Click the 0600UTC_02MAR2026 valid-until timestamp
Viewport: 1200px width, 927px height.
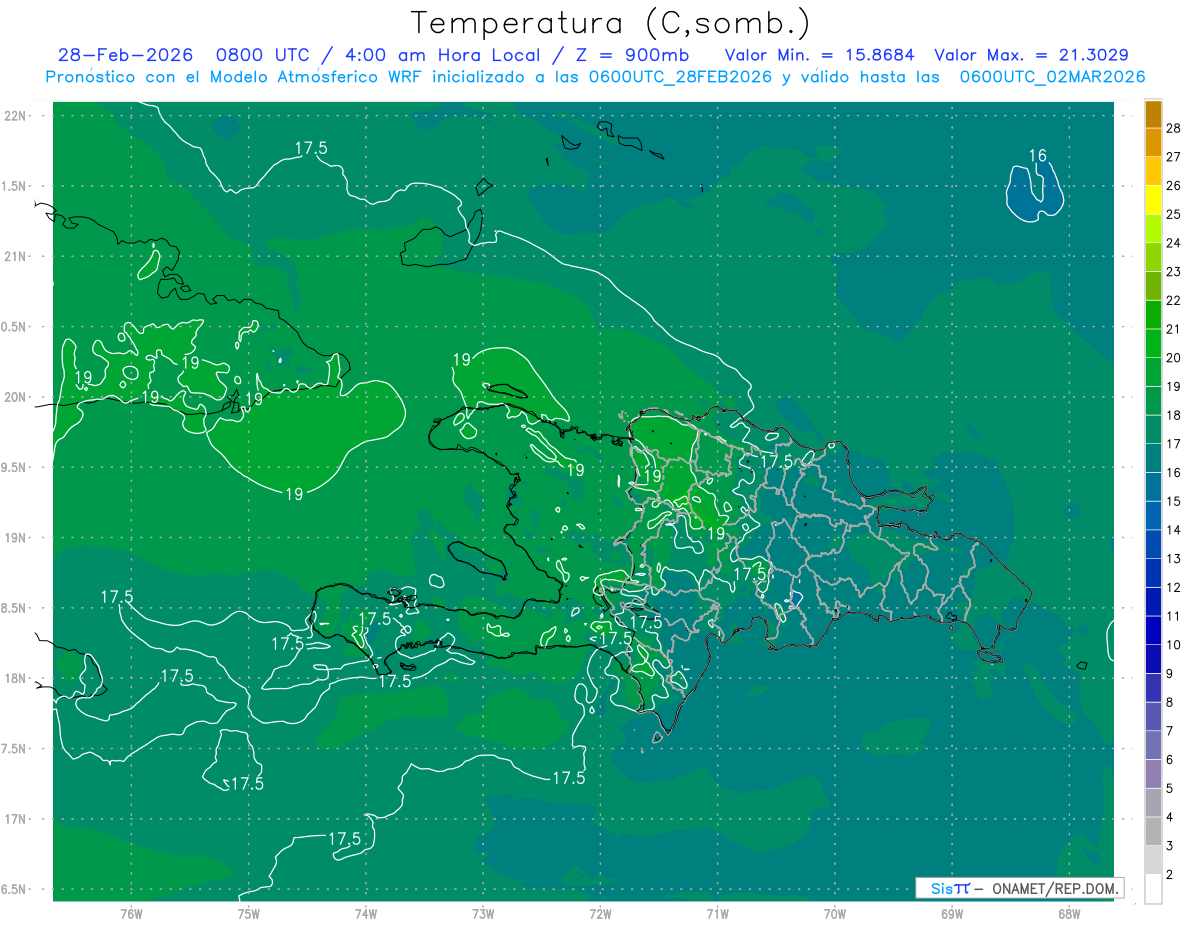pos(1052,77)
